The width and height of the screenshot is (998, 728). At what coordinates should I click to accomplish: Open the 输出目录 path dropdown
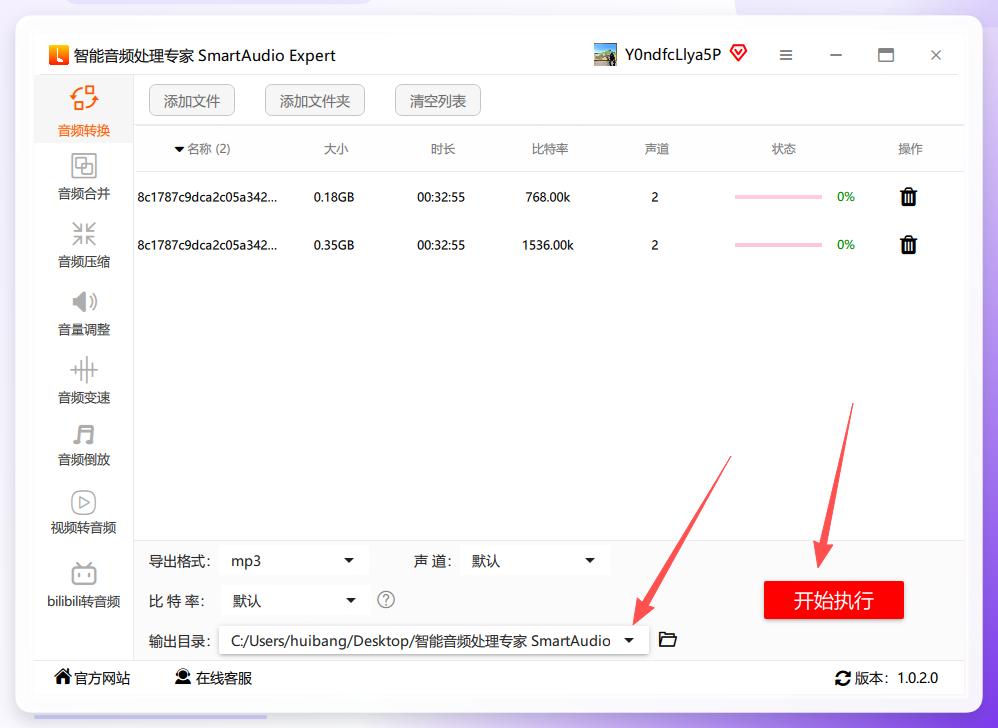tap(433, 640)
